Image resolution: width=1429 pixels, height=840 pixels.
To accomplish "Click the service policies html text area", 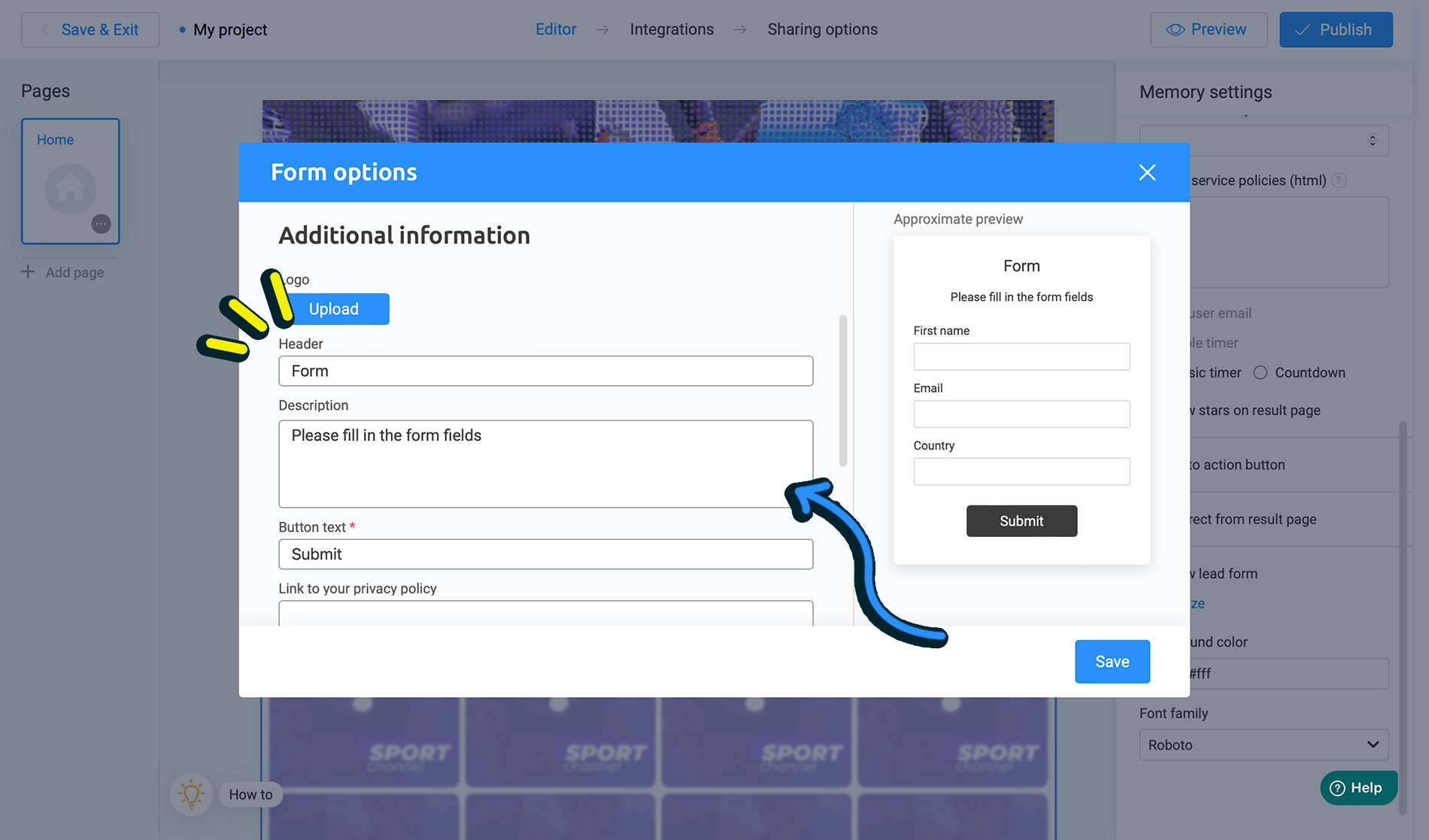I will point(1288,242).
